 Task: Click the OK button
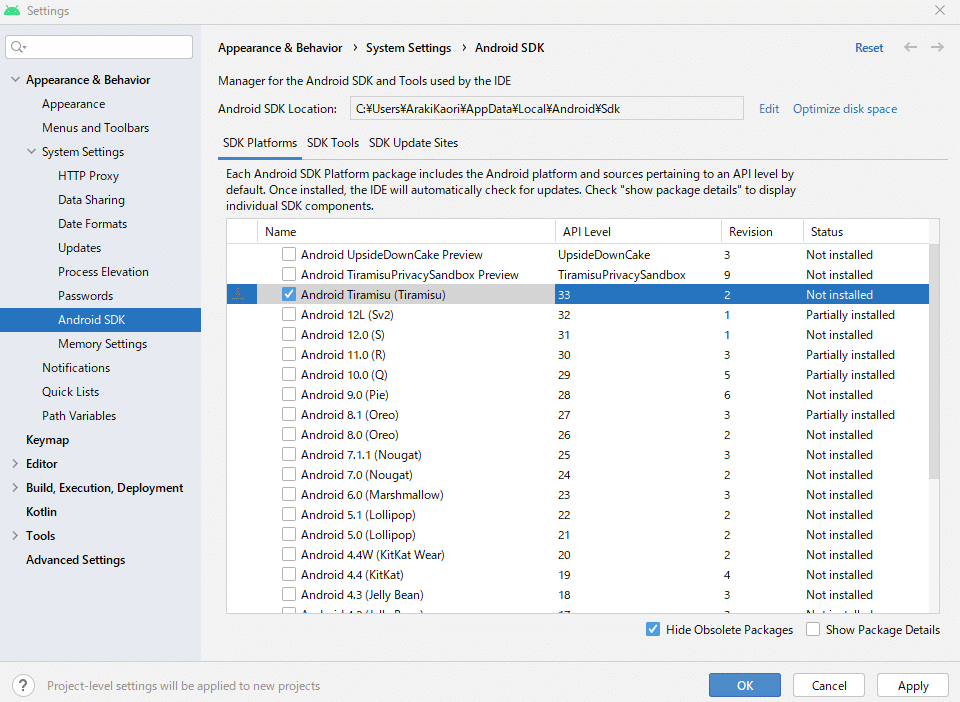(x=744, y=685)
